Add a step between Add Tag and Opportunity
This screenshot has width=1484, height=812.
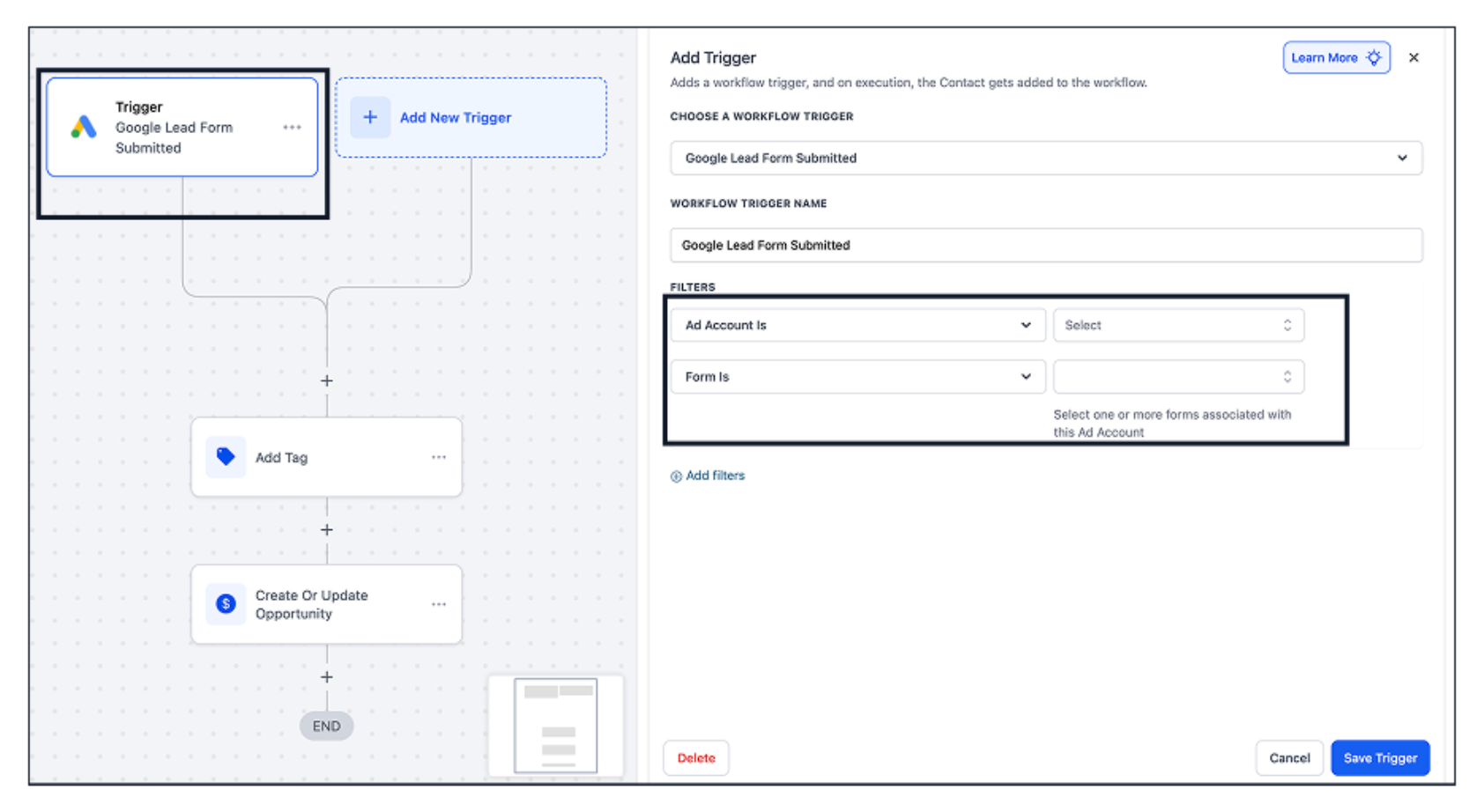click(x=327, y=529)
